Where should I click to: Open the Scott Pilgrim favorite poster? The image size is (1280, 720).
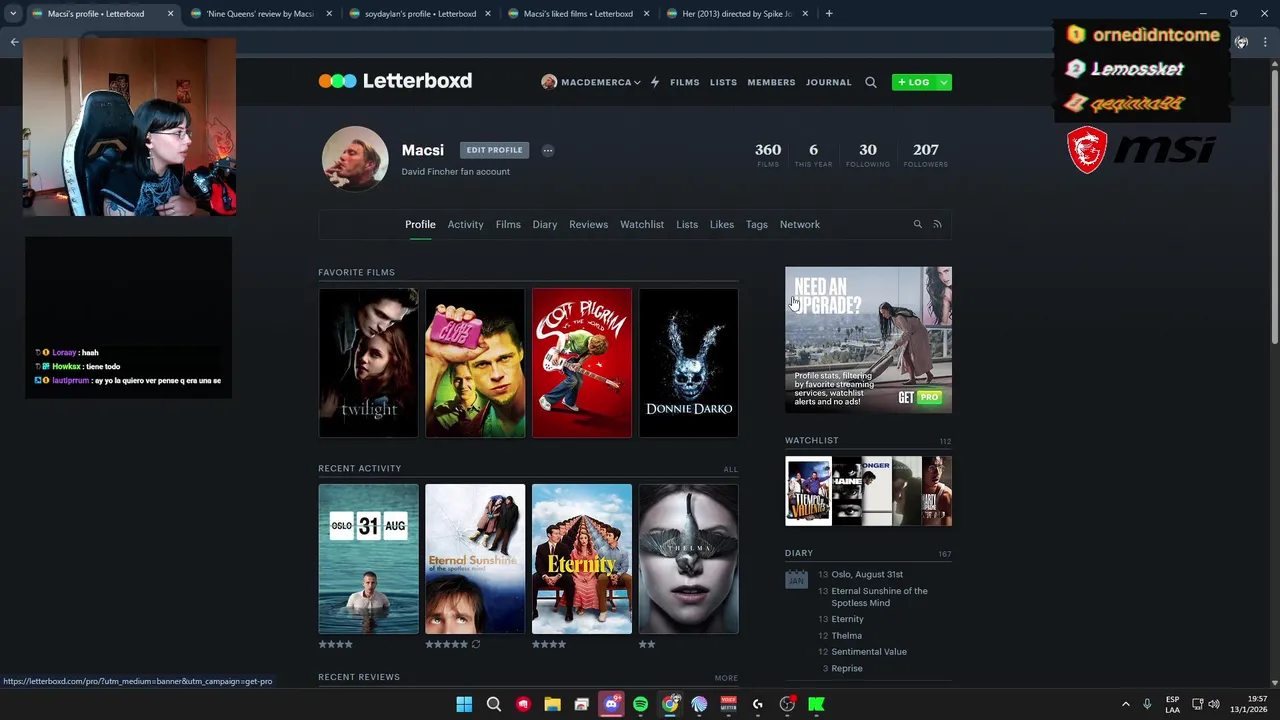click(582, 363)
